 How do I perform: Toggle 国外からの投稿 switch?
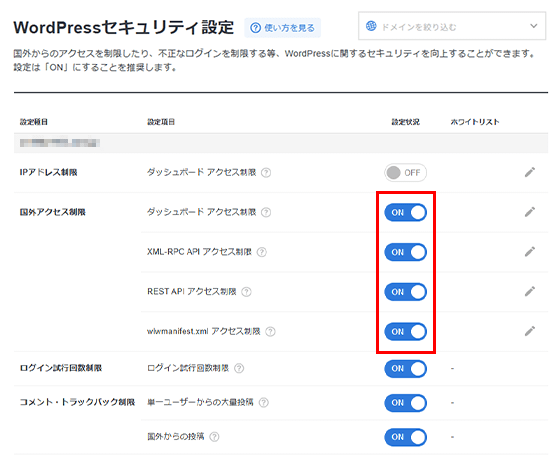(x=405, y=437)
